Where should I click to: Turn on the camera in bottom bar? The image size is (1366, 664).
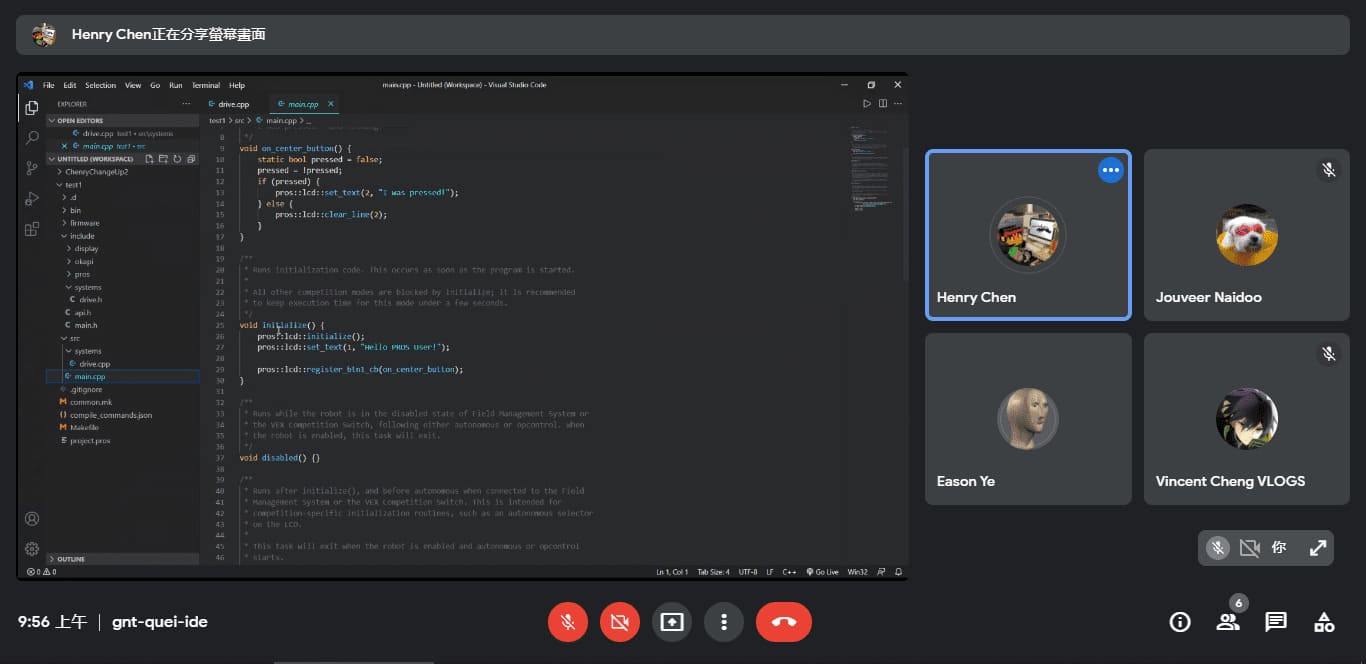pos(619,622)
